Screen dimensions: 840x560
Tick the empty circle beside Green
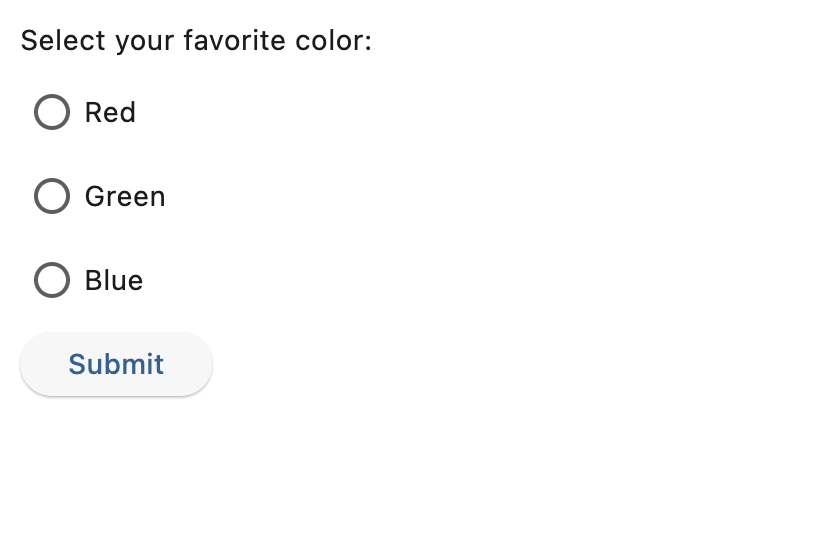pos(52,196)
